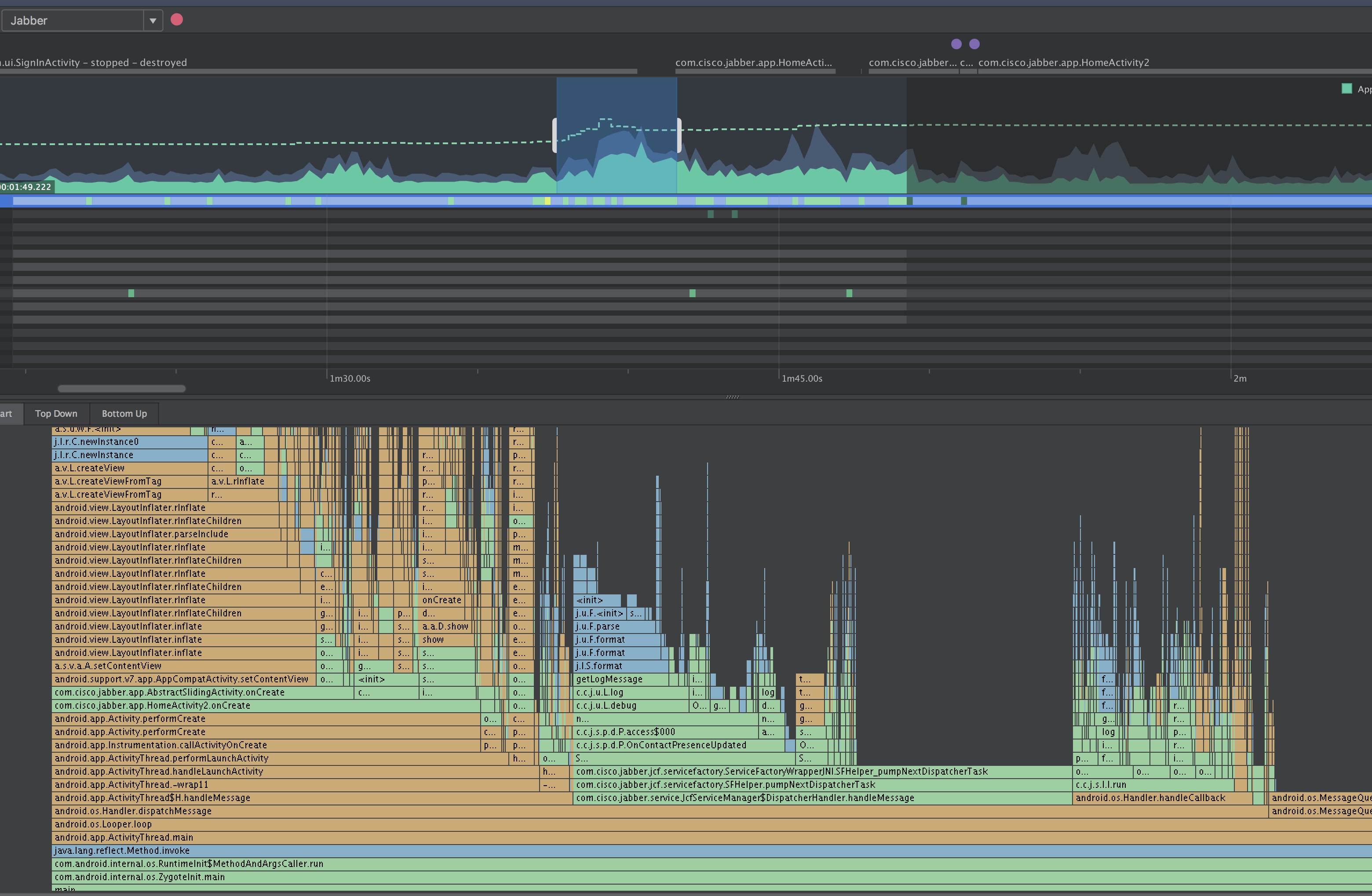Screen dimensions: 1372x896
Task: Open the Jabber process dropdown
Action: [81, 20]
